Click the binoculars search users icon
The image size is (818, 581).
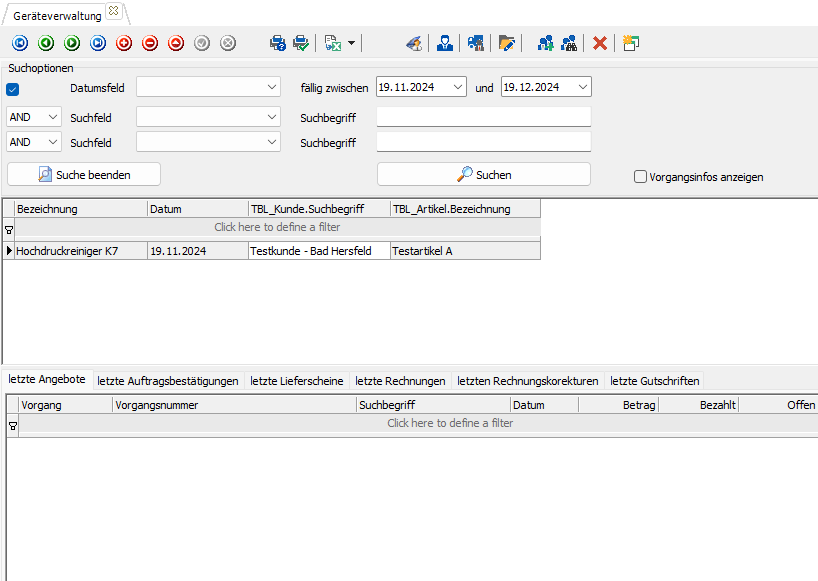pos(569,43)
